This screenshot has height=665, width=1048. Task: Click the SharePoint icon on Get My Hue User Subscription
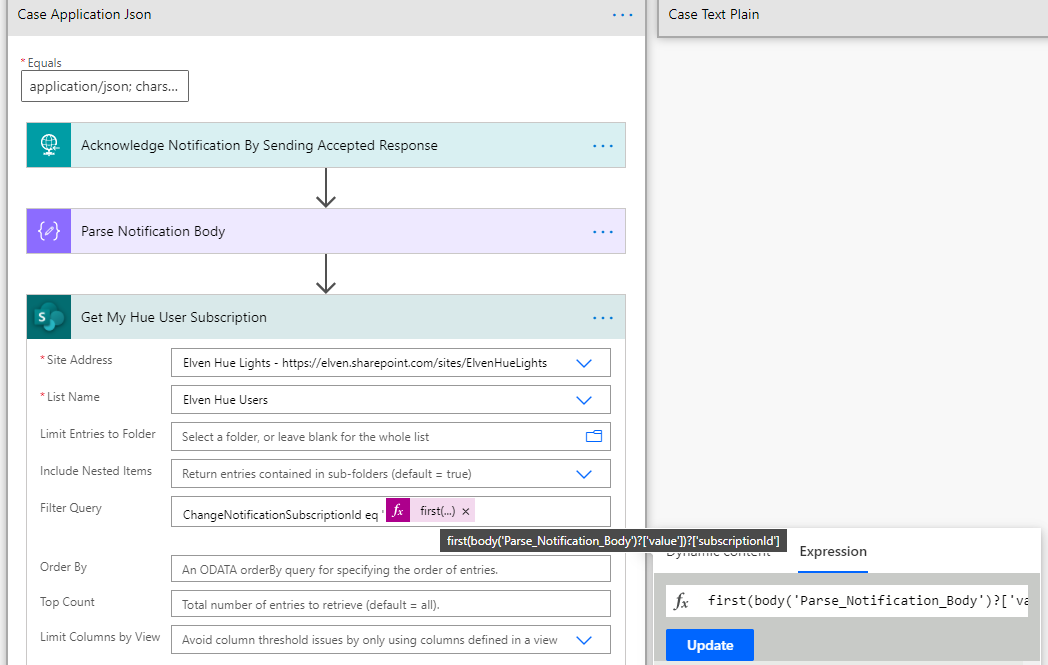[x=49, y=317]
